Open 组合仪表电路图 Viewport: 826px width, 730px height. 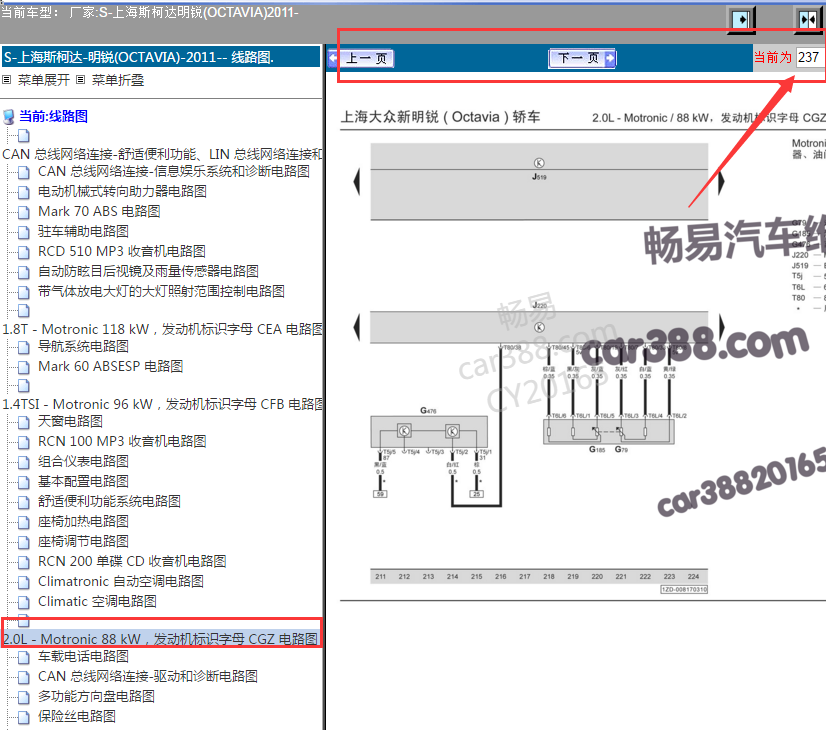(x=83, y=461)
